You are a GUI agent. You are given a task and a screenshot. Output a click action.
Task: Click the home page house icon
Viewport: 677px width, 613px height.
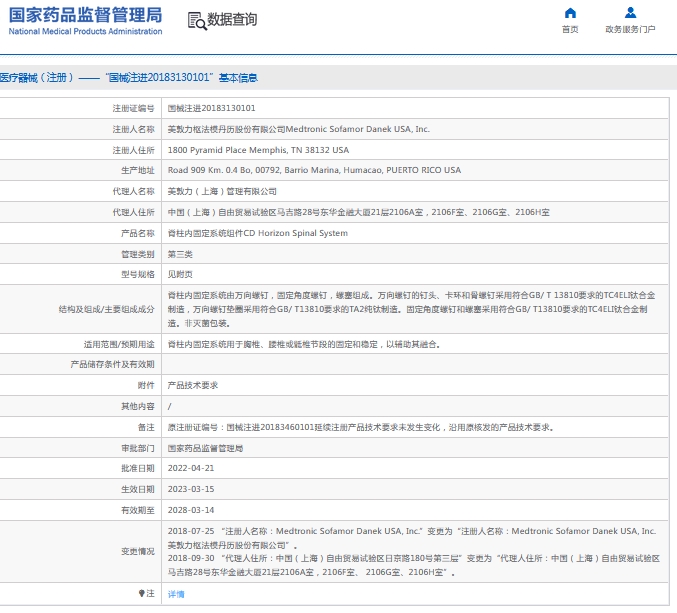pyautogui.click(x=570, y=13)
